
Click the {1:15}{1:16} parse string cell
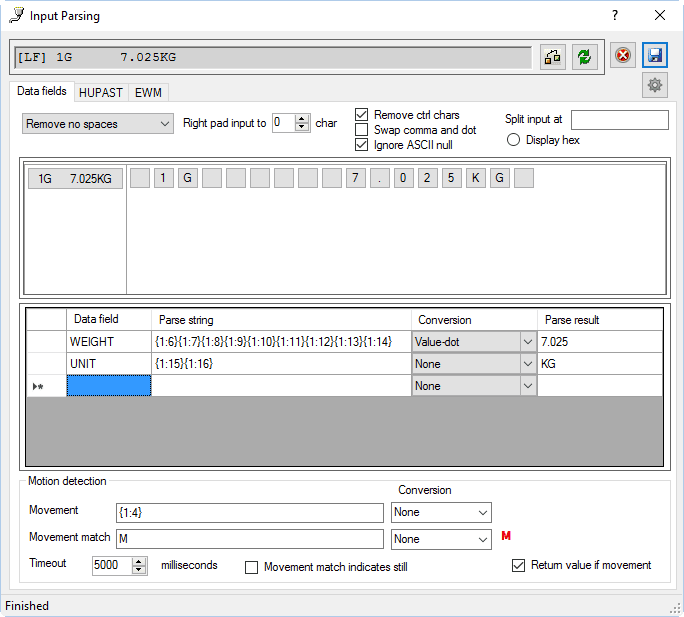[x=281, y=363]
